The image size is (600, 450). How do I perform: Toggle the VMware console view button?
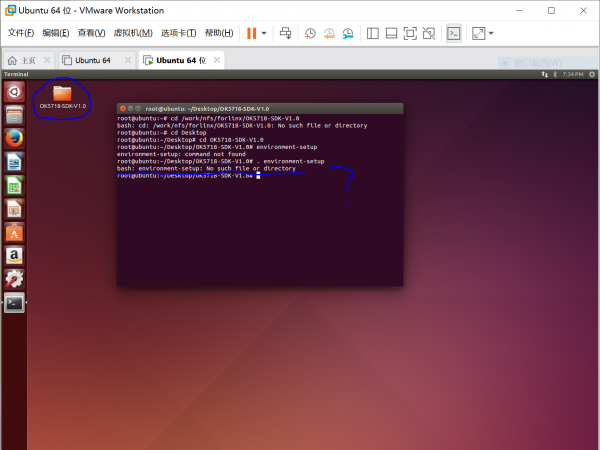point(454,33)
